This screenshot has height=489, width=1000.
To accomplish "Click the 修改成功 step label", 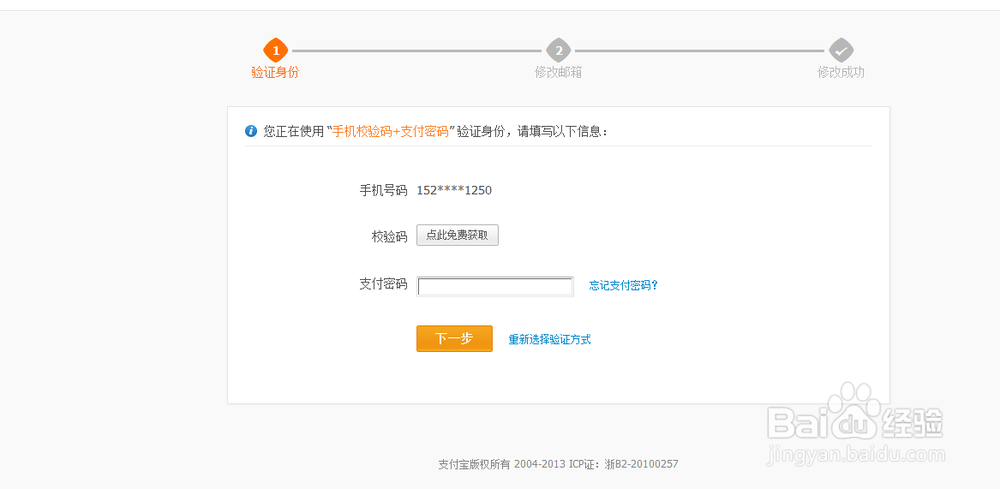I will click(841, 72).
